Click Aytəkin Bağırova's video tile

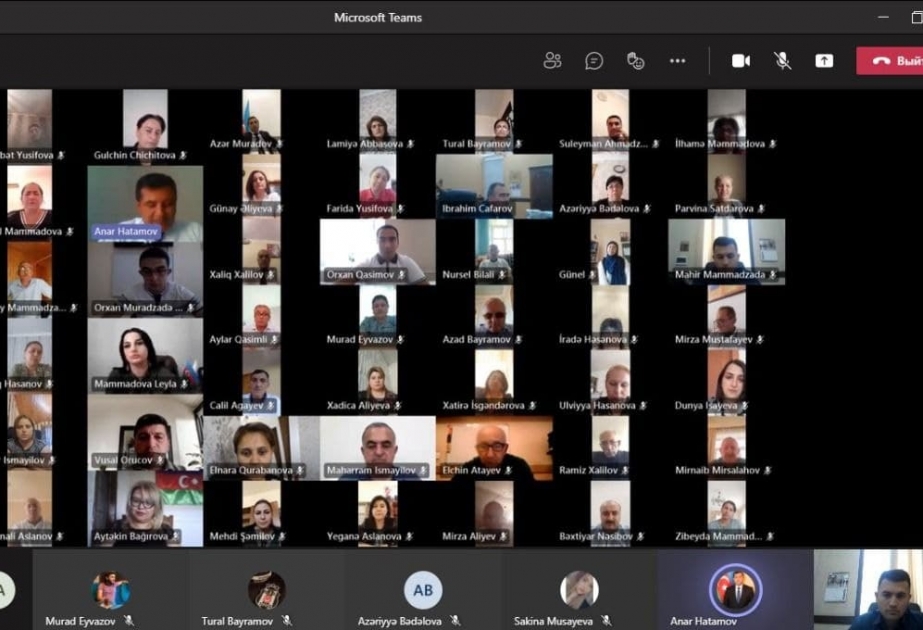[145, 509]
